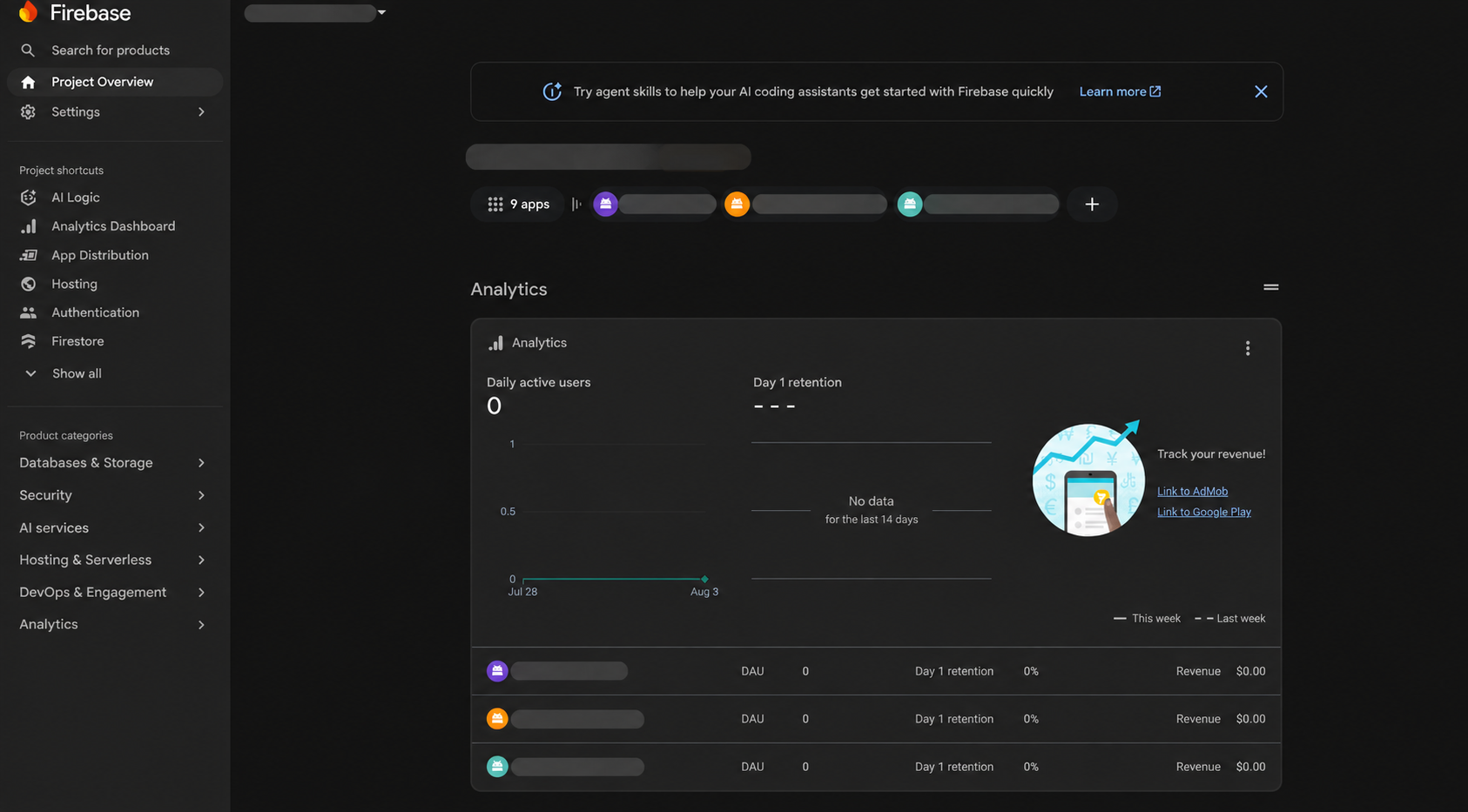The height and width of the screenshot is (812, 1468).
Task: Click Daily active users label
Action: point(538,382)
